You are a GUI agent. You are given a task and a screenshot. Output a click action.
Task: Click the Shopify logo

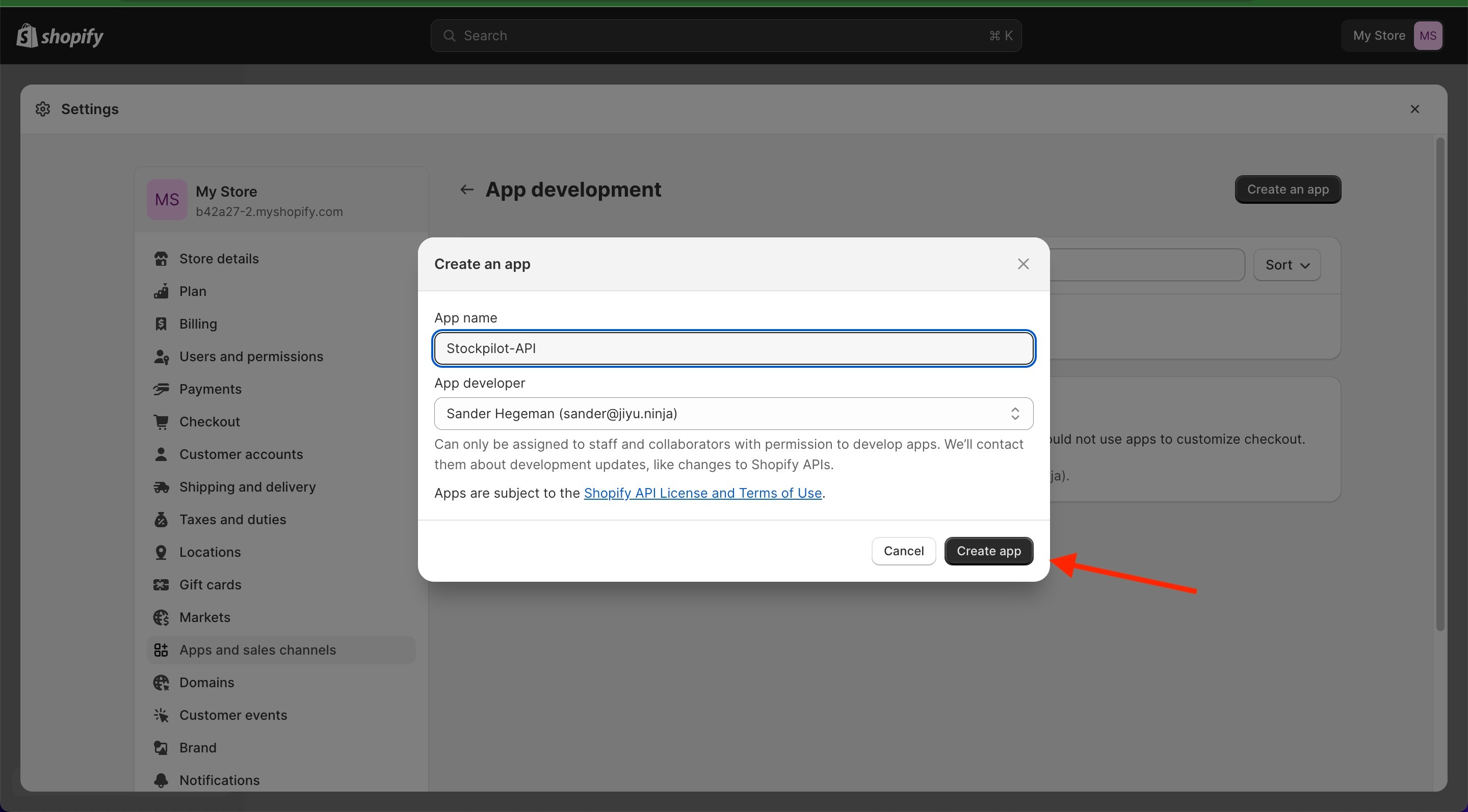[60, 36]
